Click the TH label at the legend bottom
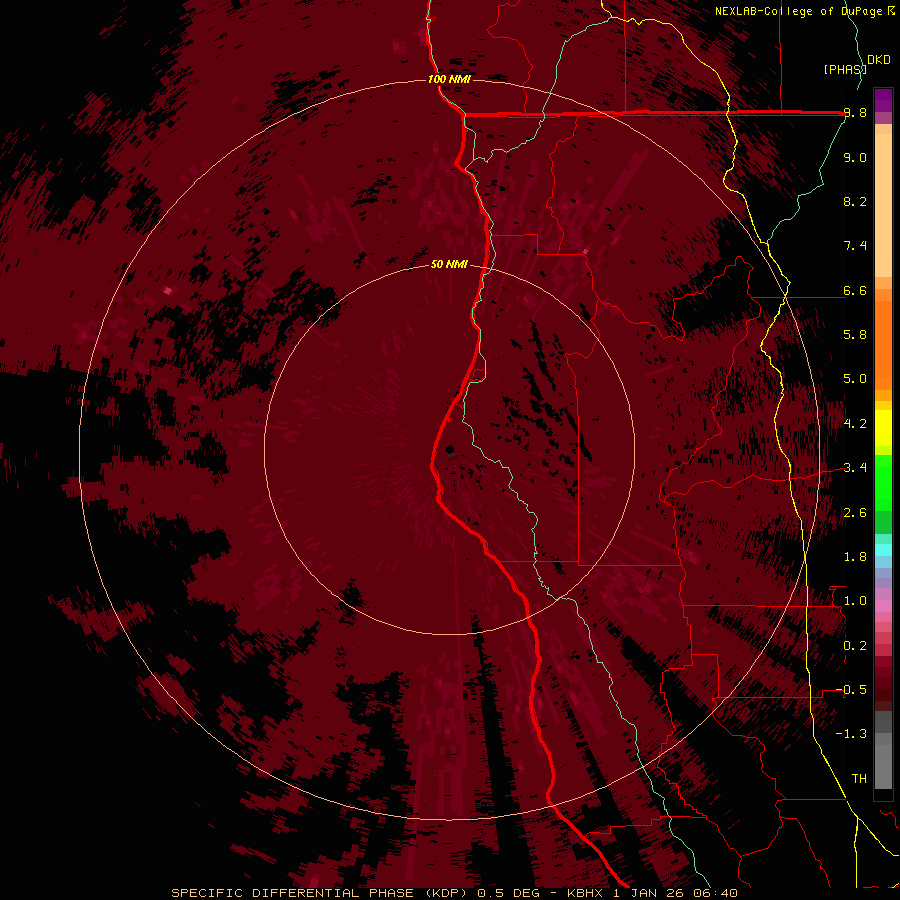This screenshot has height=900, width=900. [x=859, y=778]
